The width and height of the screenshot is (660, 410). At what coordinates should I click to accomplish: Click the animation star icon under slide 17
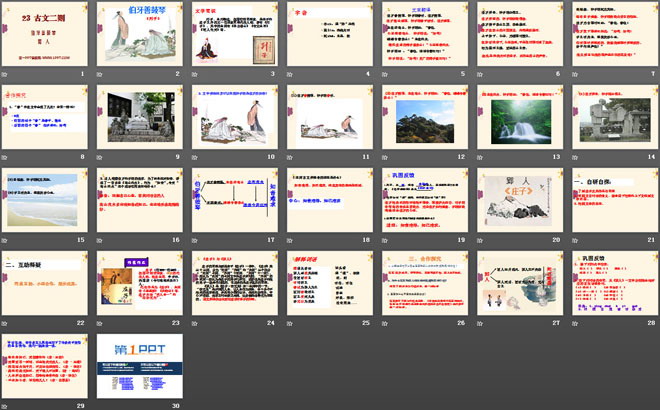pos(195,241)
